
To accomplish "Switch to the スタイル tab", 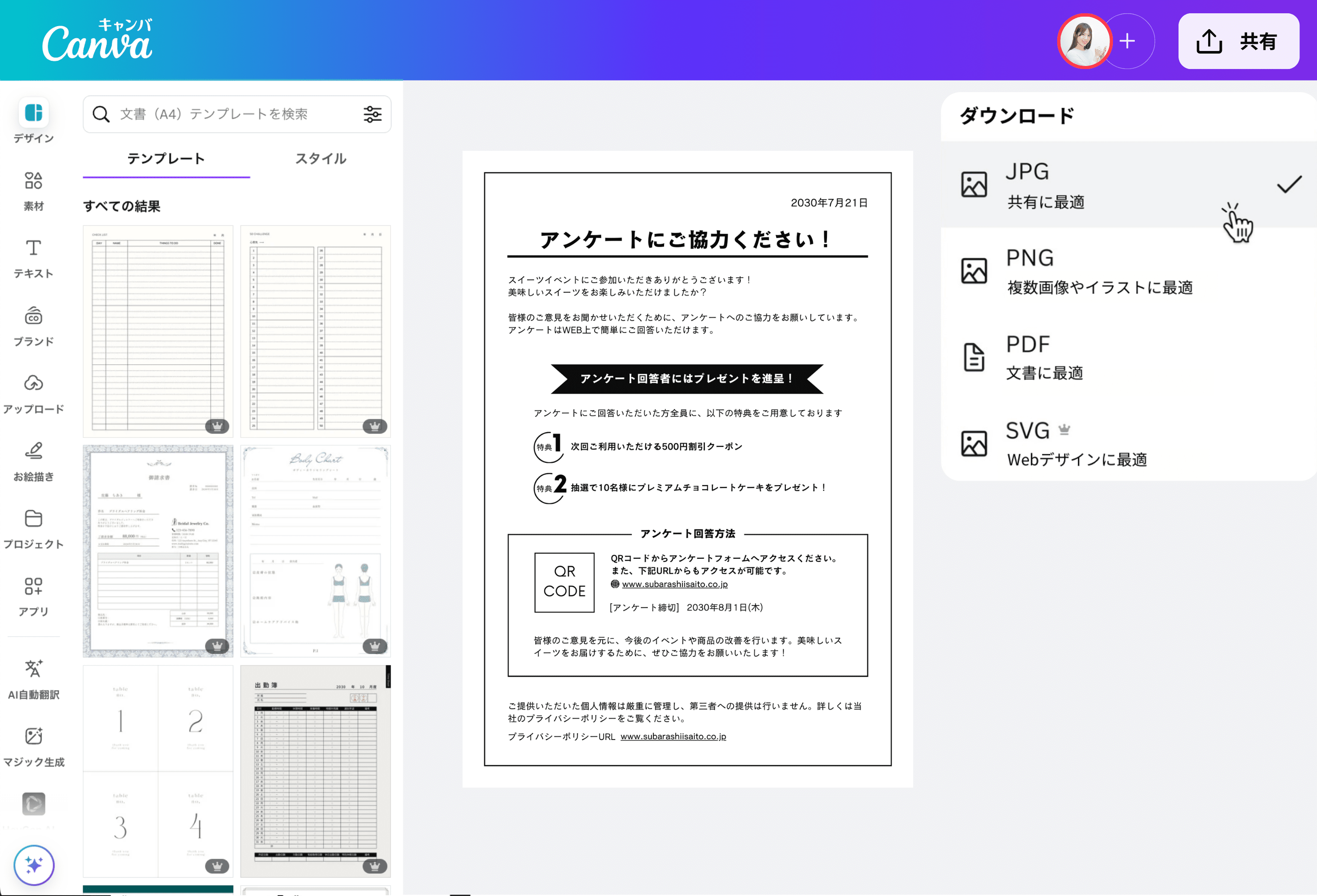I will point(320,159).
